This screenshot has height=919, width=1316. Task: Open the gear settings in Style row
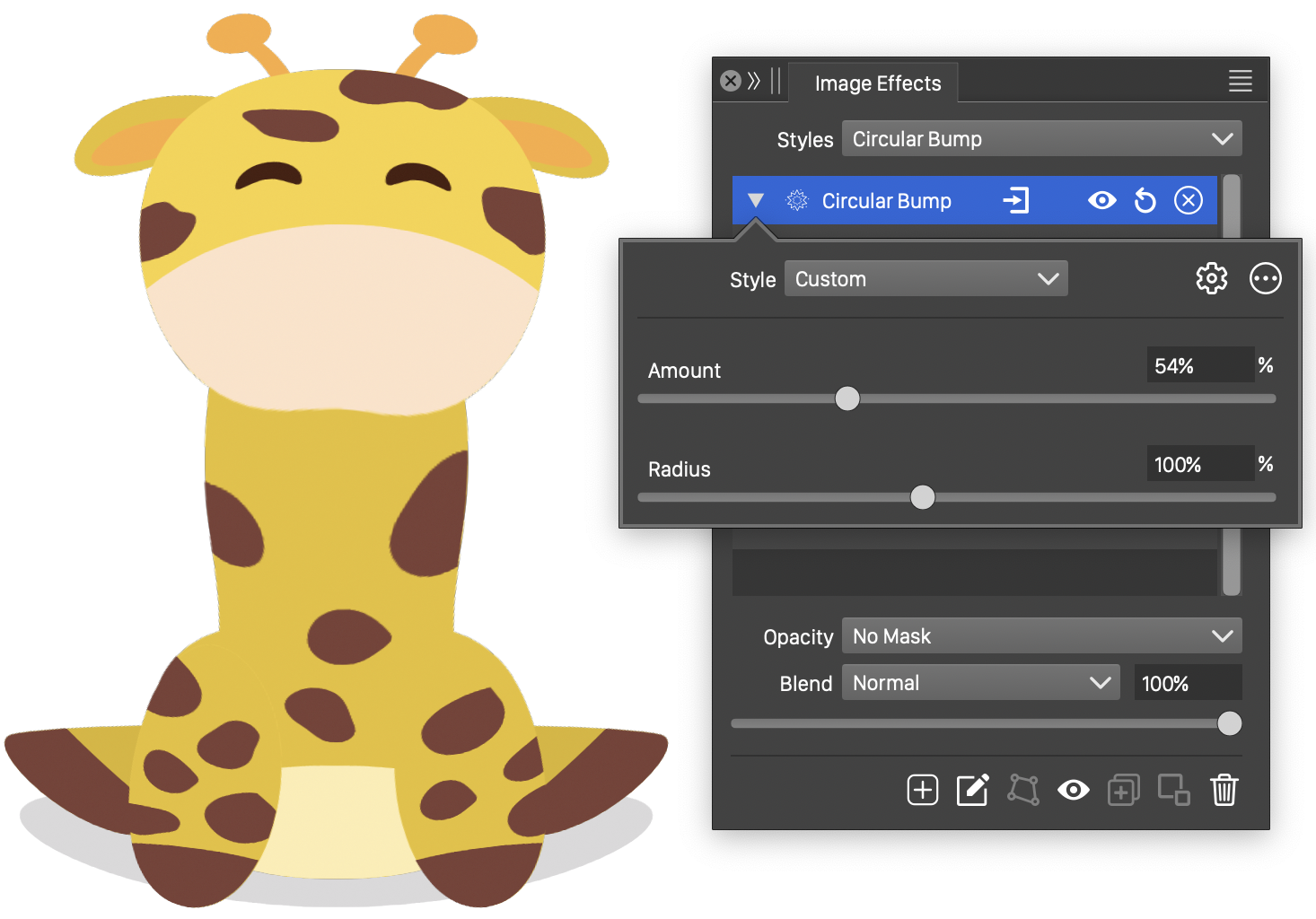[x=1211, y=278]
